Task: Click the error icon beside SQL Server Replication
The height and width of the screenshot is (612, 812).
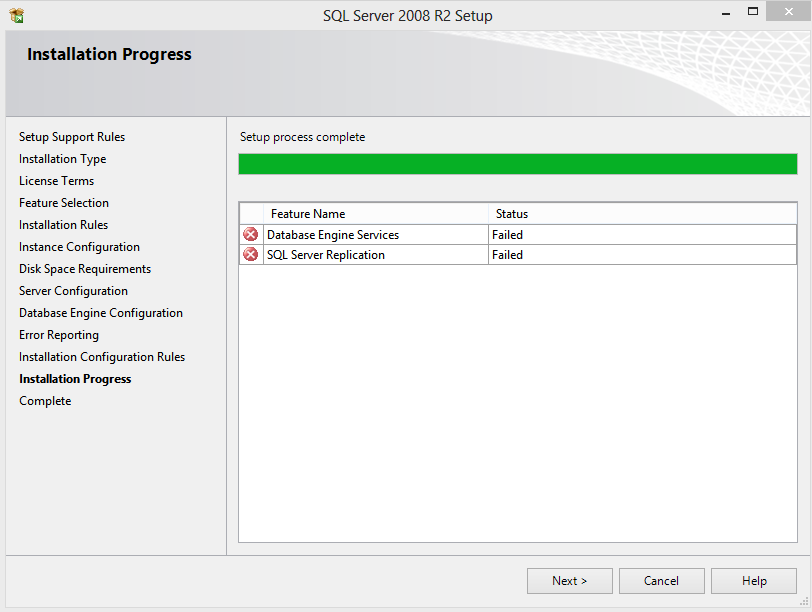Action: pyautogui.click(x=251, y=255)
